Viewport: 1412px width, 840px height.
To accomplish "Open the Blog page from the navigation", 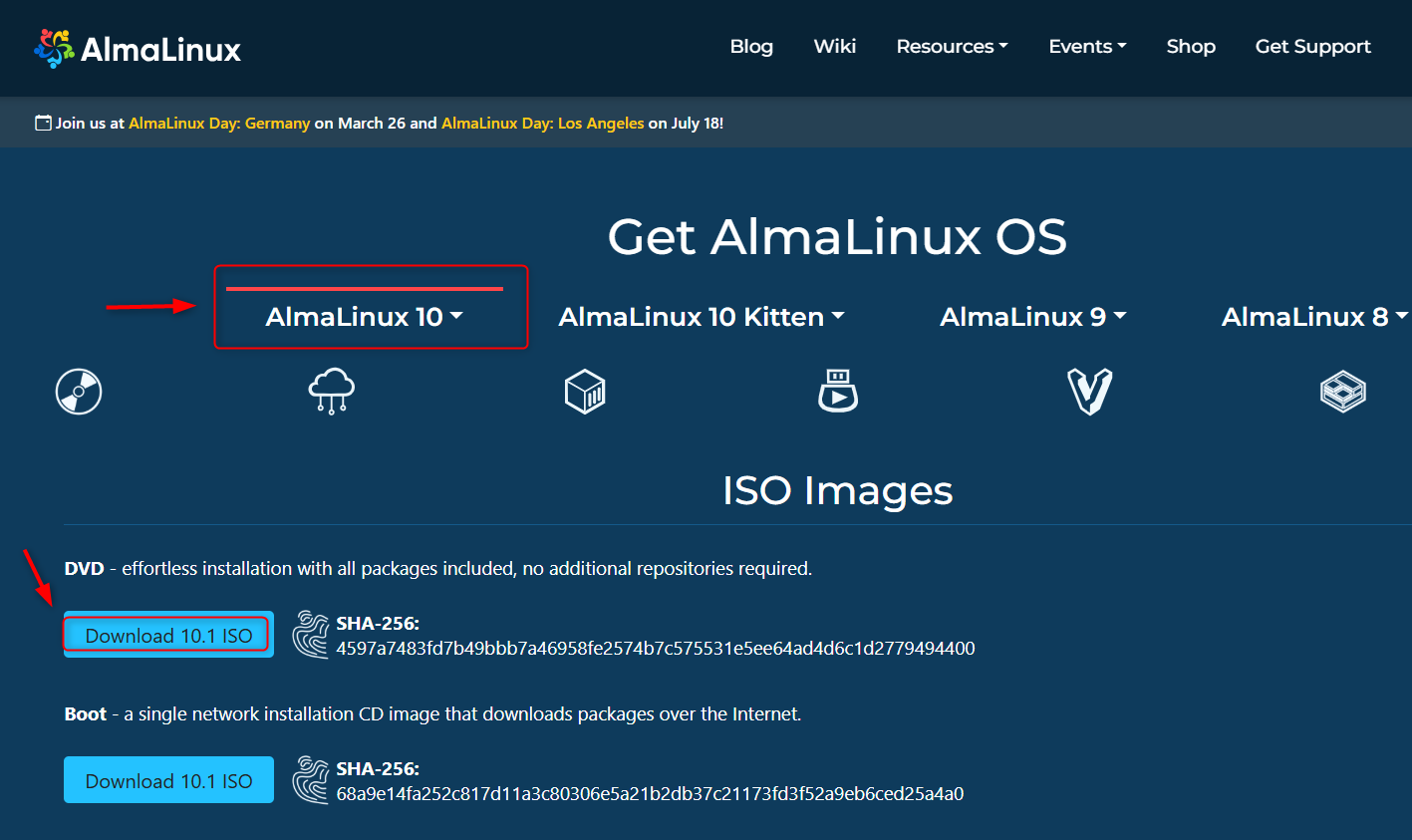I will 751,46.
